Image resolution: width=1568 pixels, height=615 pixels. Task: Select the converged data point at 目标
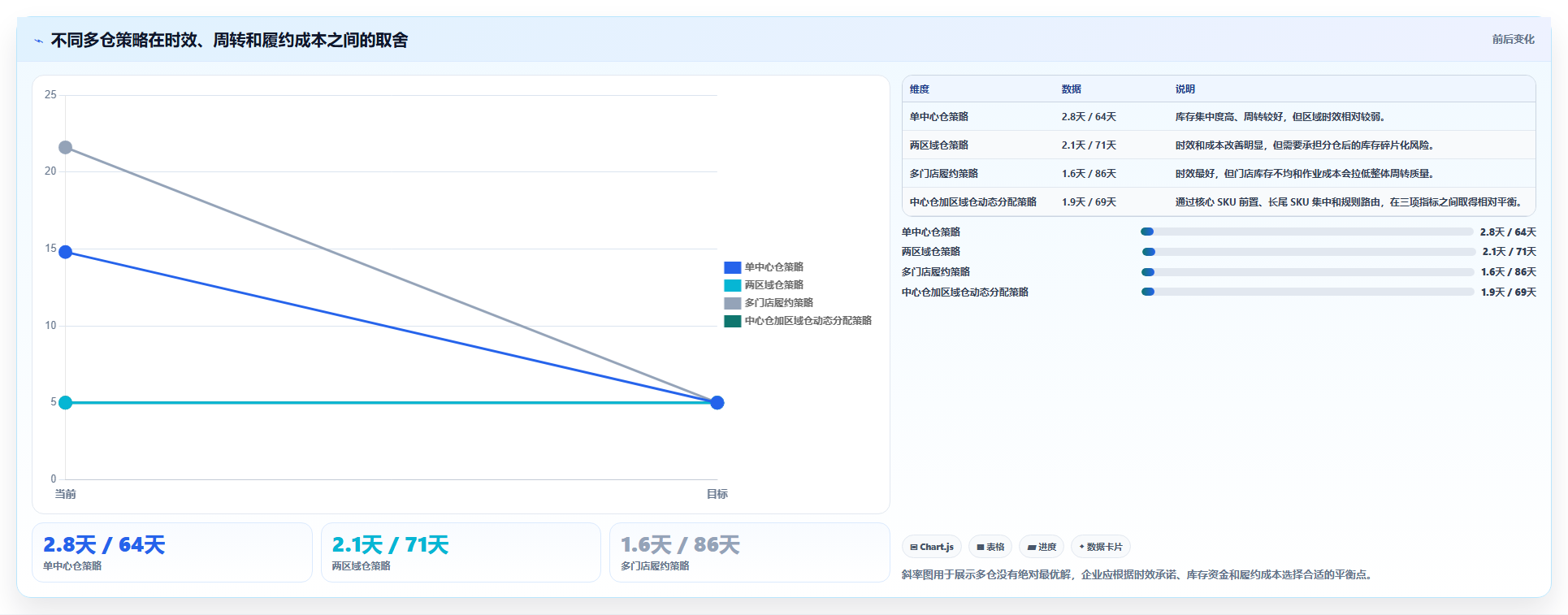[x=717, y=402]
